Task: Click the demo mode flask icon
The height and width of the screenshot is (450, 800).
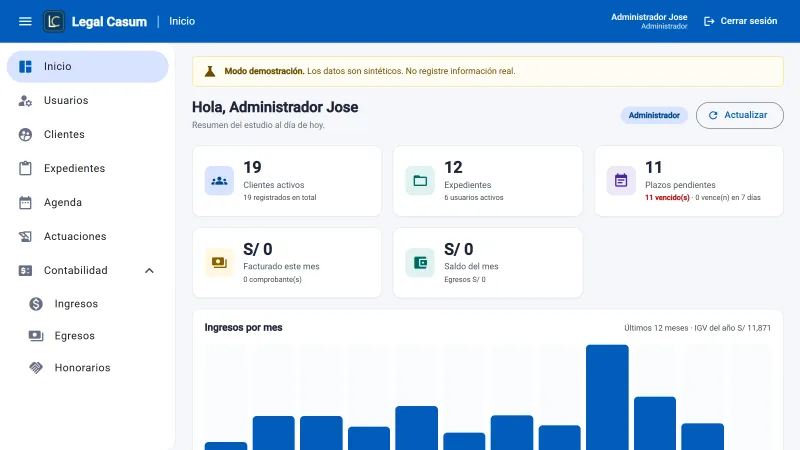Action: 210,71
